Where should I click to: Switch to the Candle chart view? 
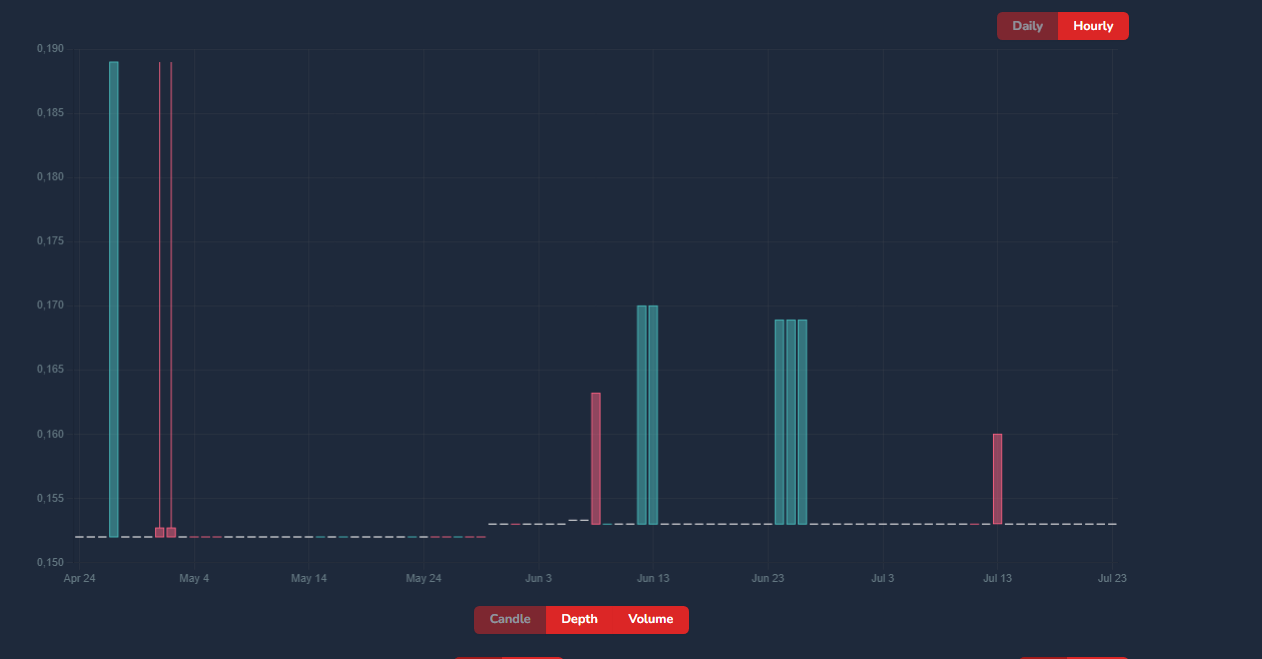510,619
